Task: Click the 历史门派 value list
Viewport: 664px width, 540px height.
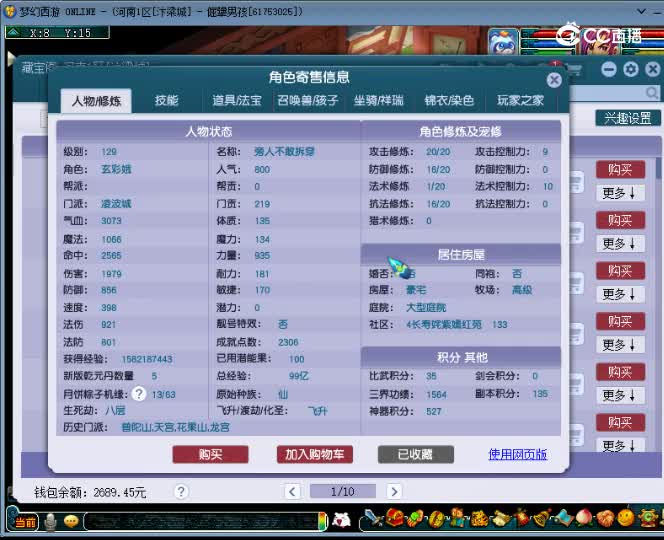Action: pyautogui.click(x=175, y=427)
